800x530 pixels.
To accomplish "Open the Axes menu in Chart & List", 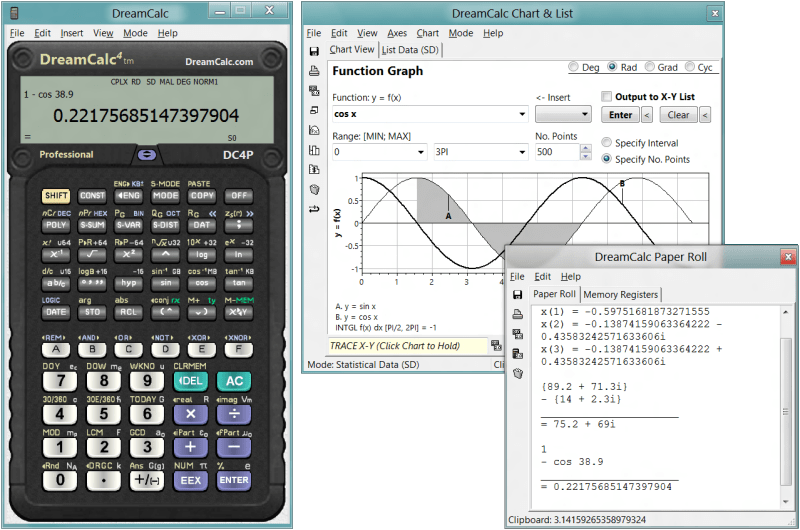I will tap(397, 33).
